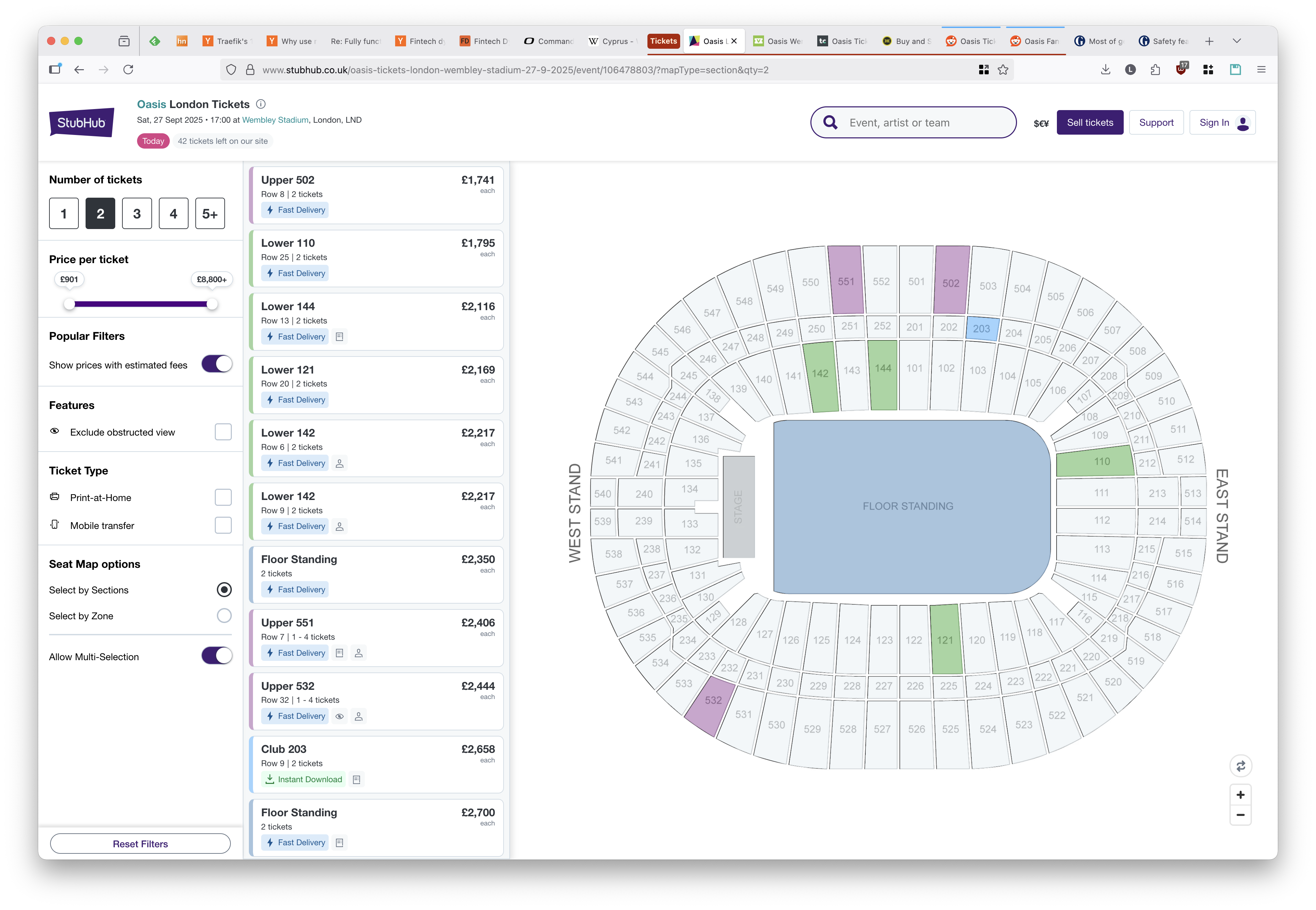Expand the browser tab list chevron
The height and width of the screenshot is (910, 1316).
click(x=1236, y=41)
